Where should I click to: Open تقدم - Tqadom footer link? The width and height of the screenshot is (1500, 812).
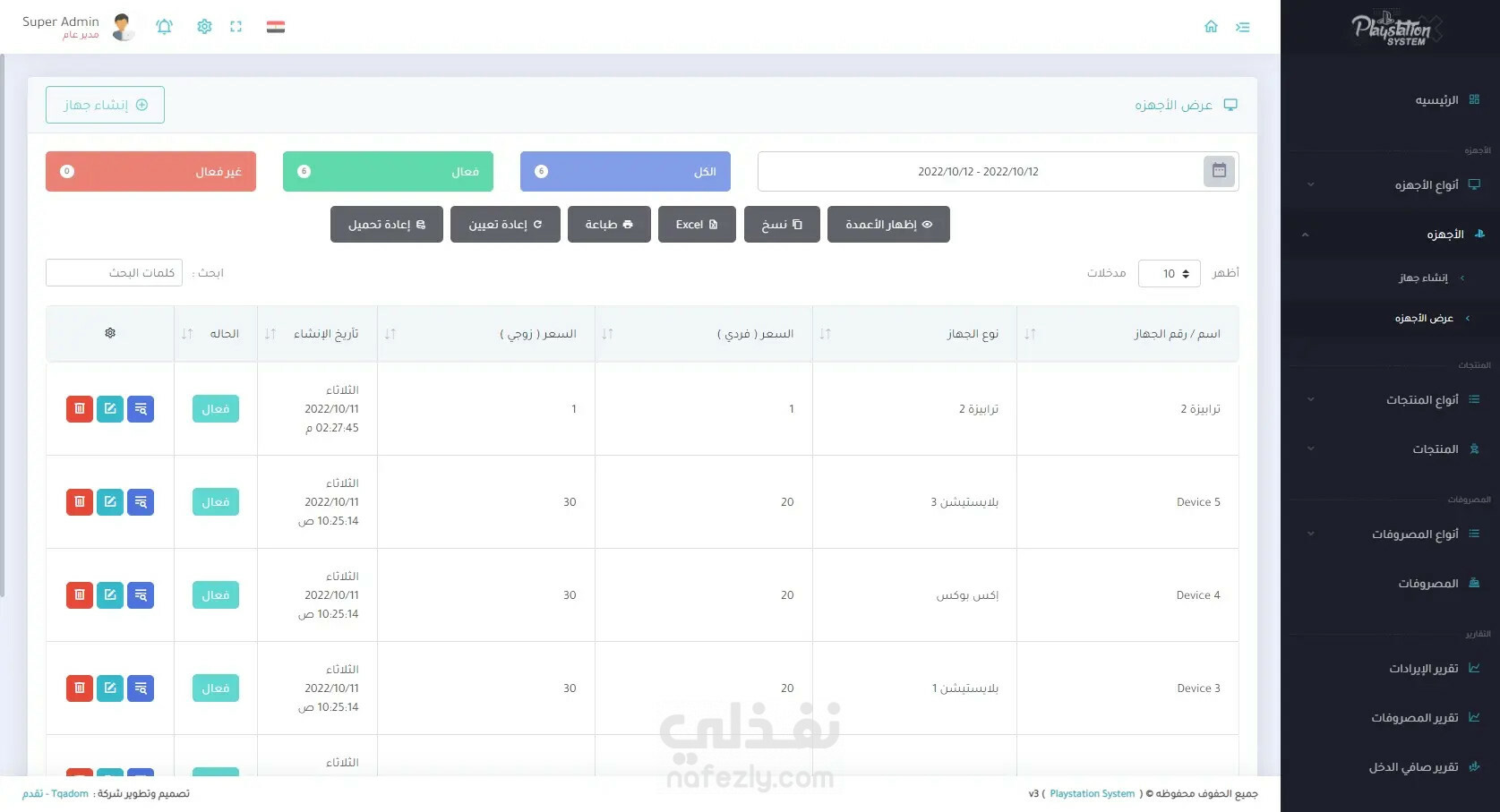pos(56,794)
